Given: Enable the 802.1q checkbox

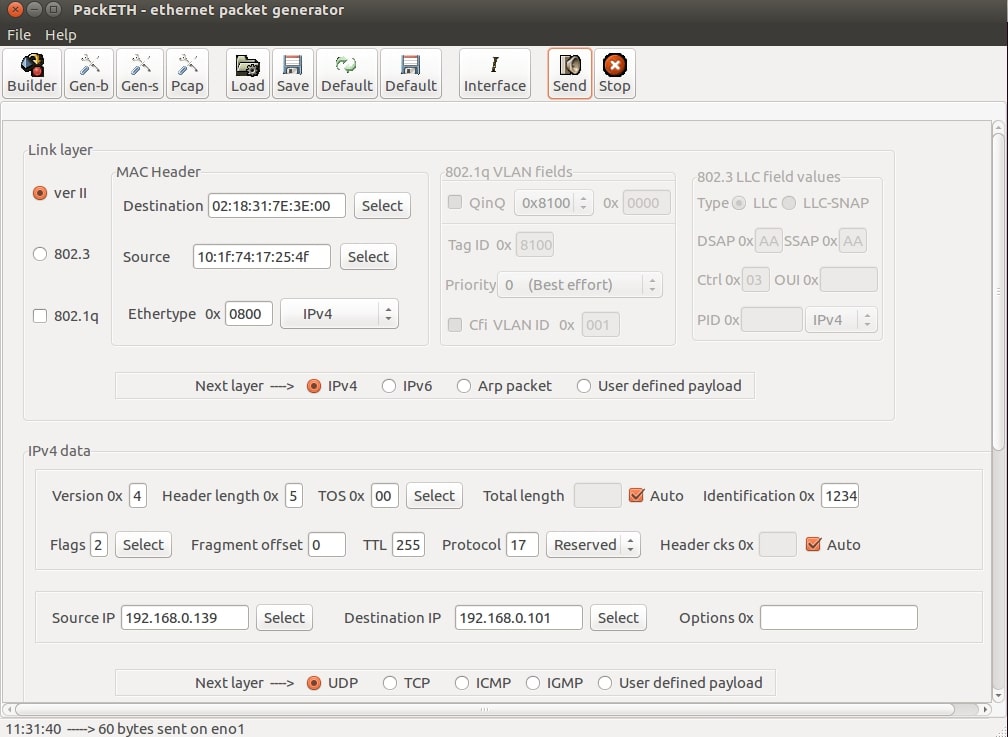Looking at the screenshot, I should tap(40, 316).
